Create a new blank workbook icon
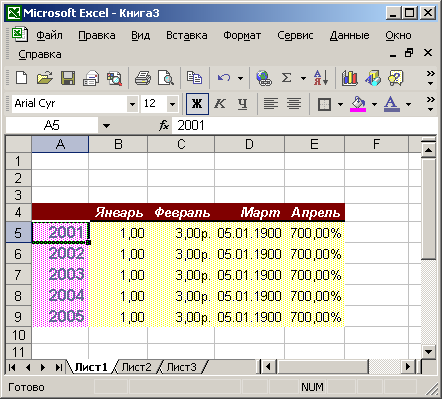The width and height of the screenshot is (442, 399). pyautogui.click(x=22, y=78)
